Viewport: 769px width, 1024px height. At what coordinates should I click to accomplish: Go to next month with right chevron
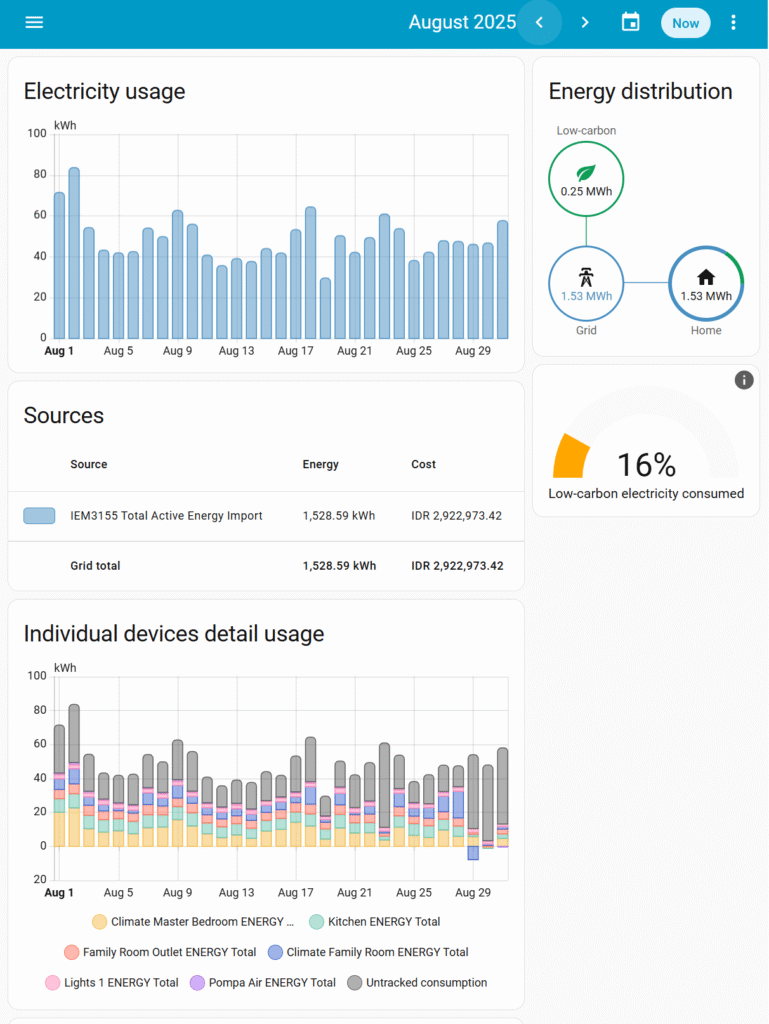pyautogui.click(x=586, y=22)
